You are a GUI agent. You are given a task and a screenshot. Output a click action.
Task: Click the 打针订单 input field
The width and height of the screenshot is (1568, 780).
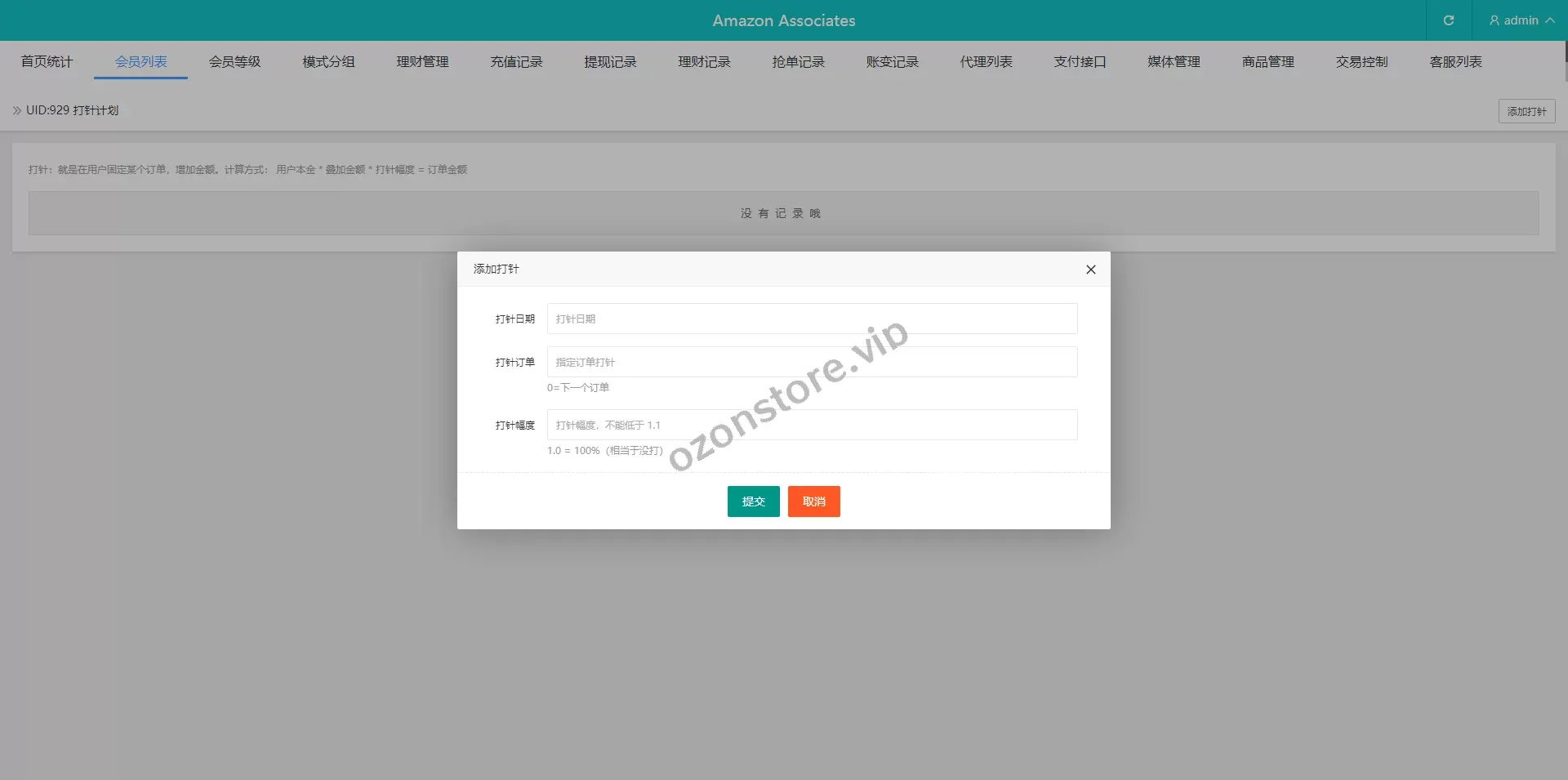tap(812, 362)
